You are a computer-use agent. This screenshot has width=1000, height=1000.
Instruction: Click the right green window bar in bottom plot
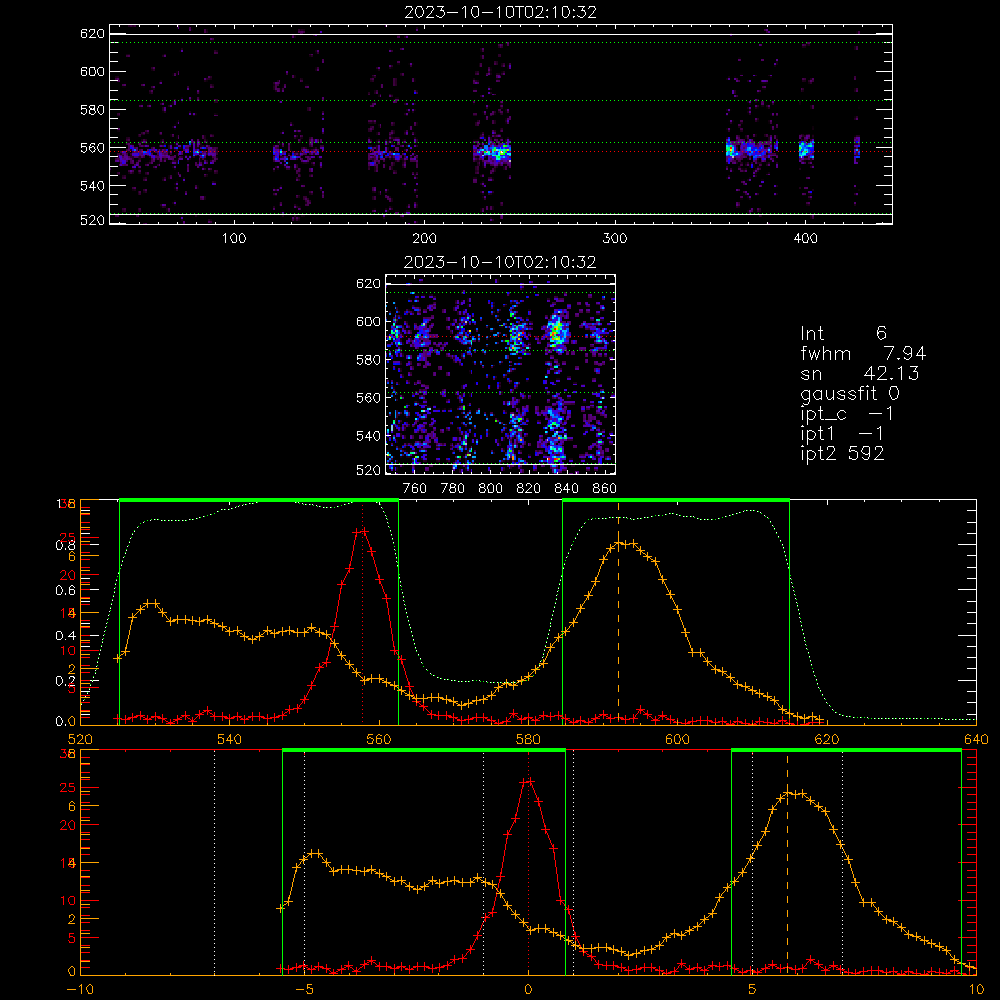pyautogui.click(x=846, y=750)
